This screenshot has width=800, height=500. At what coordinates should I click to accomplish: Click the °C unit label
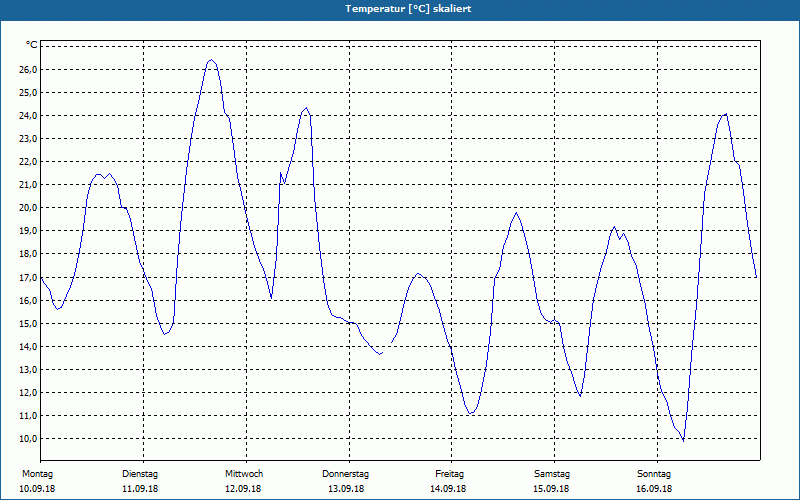point(32,45)
